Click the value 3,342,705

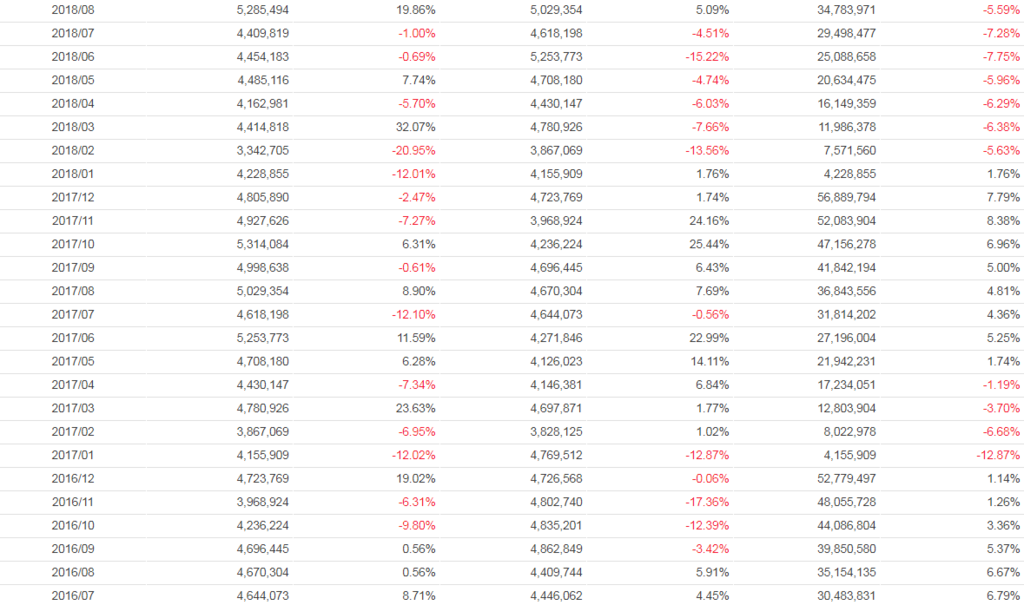(x=263, y=151)
